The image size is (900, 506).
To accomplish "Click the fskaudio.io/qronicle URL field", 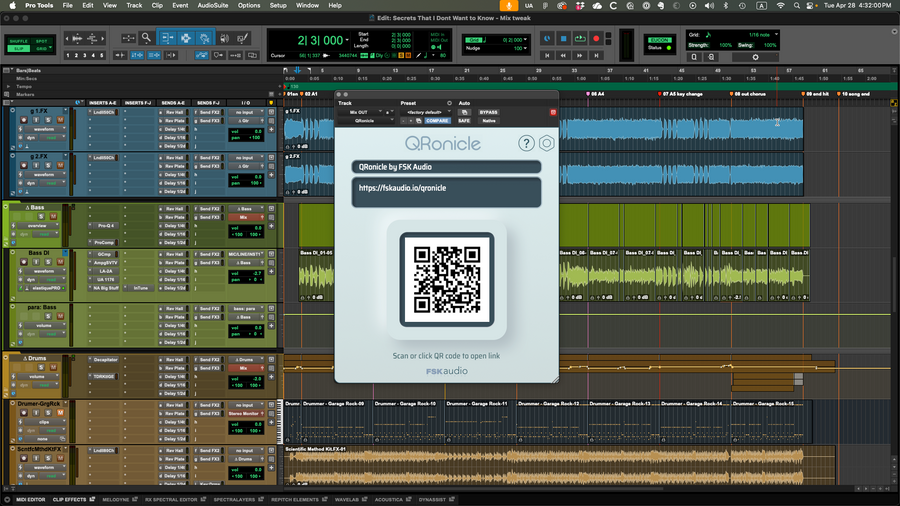I will pos(446,192).
